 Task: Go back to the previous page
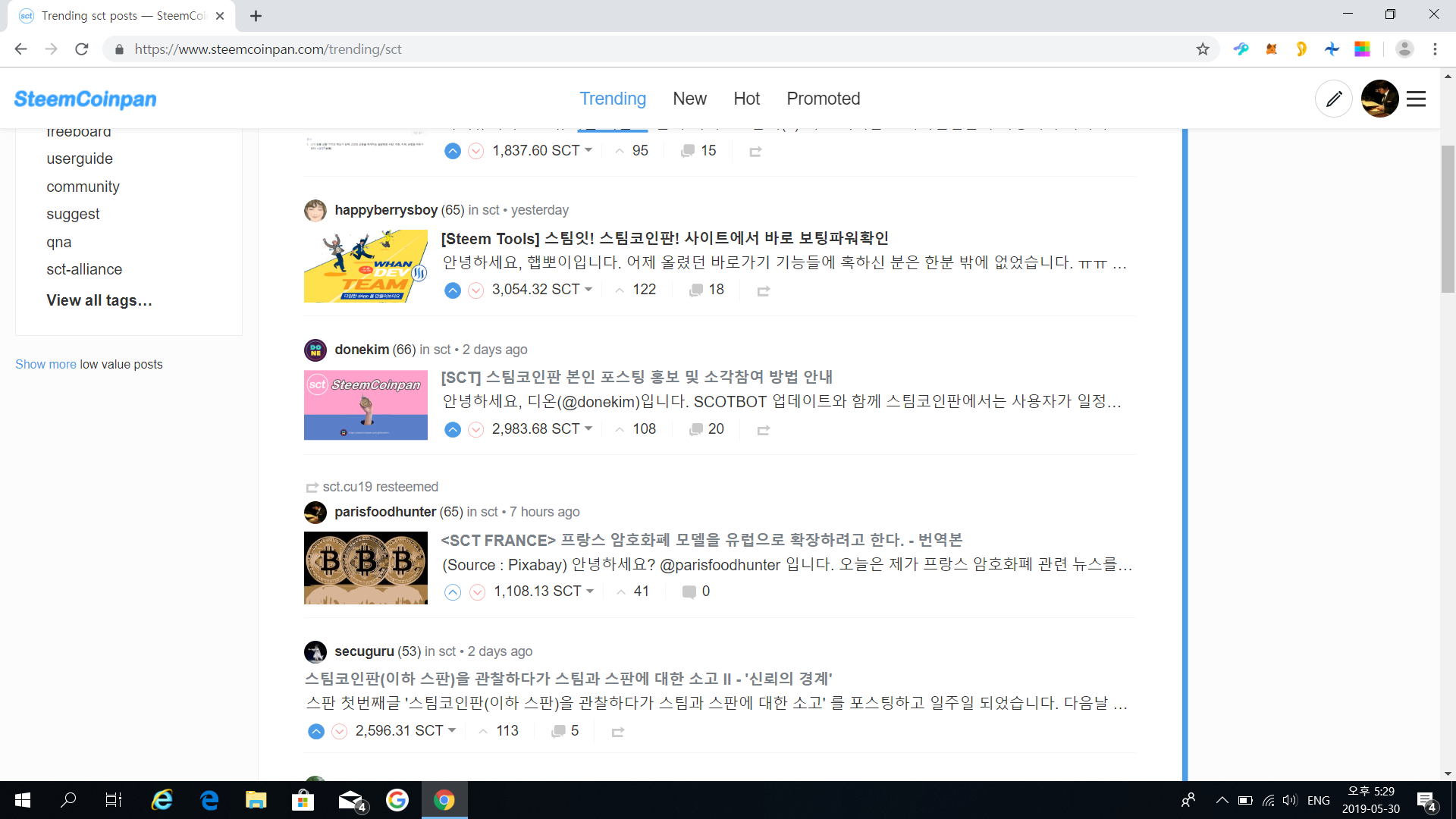pyautogui.click(x=20, y=49)
